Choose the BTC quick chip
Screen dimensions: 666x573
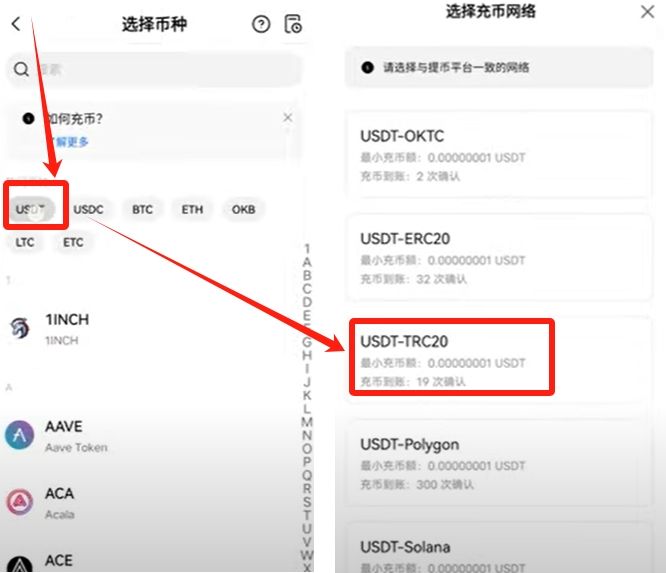pos(143,210)
